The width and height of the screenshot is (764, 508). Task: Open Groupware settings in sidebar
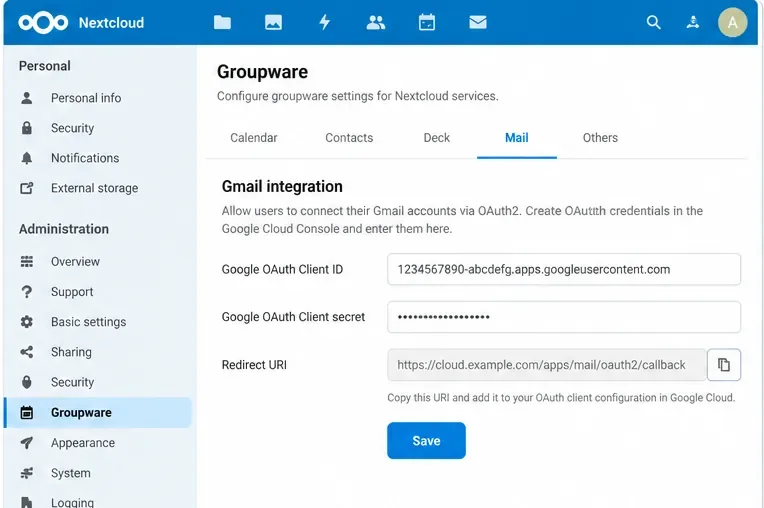point(97,413)
